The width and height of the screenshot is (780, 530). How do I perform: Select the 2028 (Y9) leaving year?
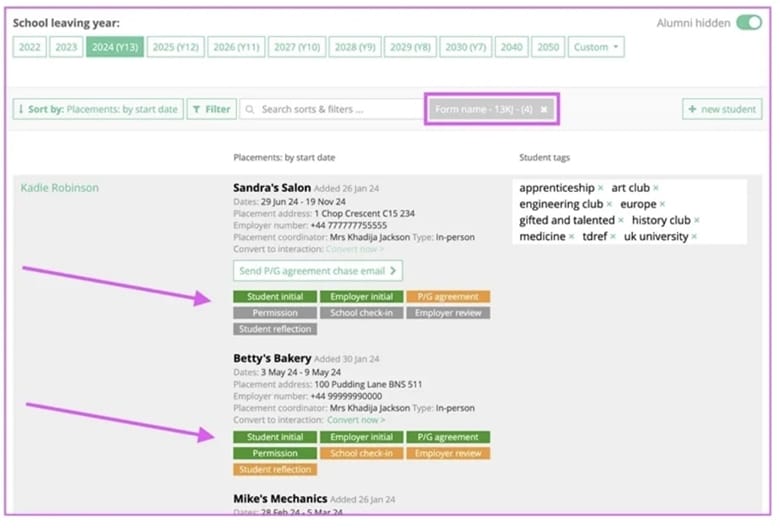point(355,47)
